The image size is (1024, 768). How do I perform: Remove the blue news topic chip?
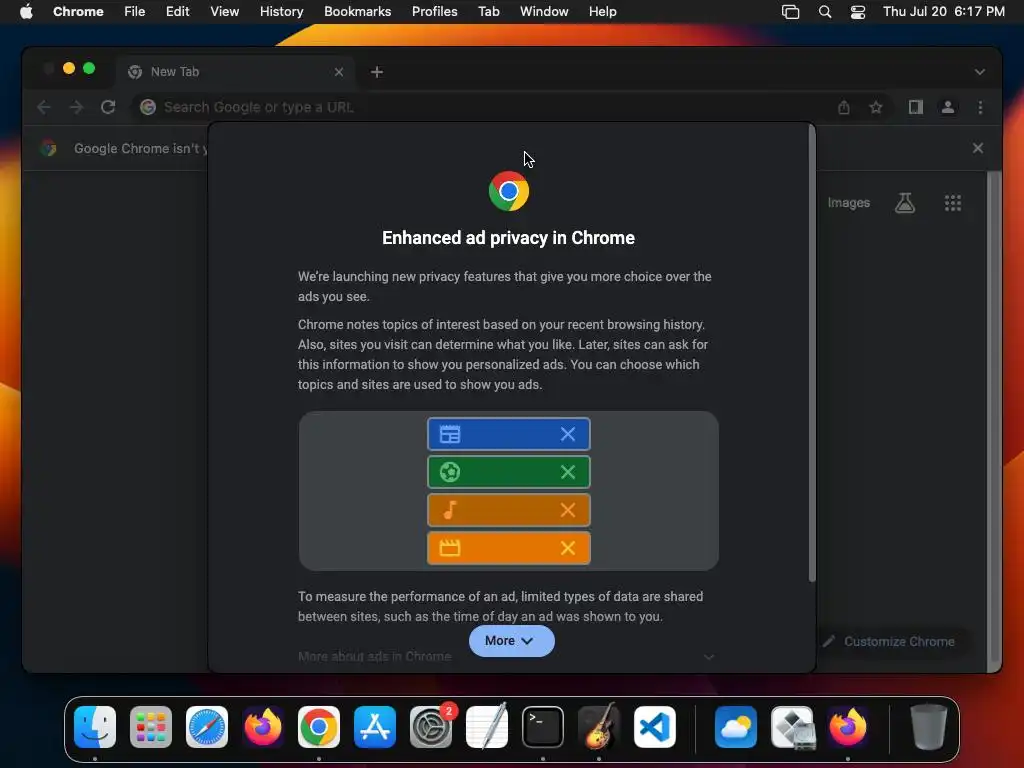(568, 434)
